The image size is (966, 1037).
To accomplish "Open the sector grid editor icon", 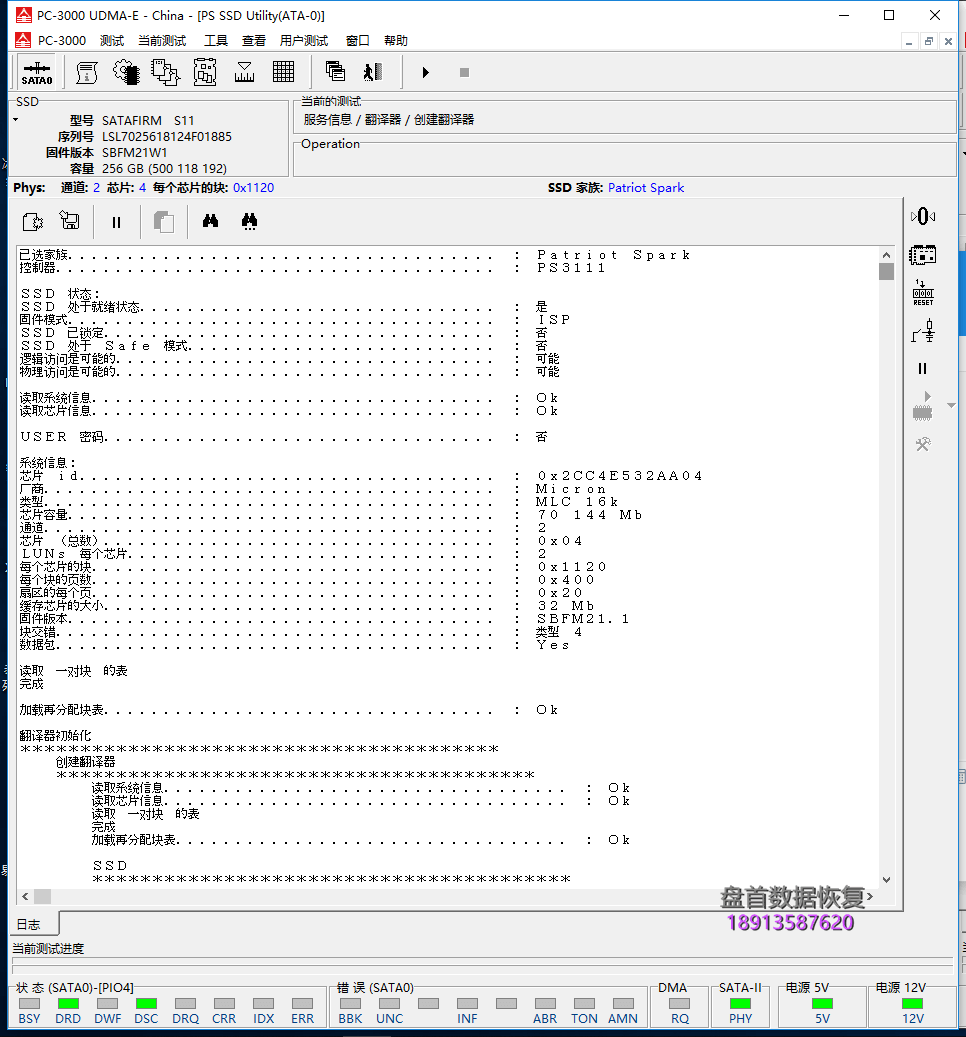I will pyautogui.click(x=284, y=72).
